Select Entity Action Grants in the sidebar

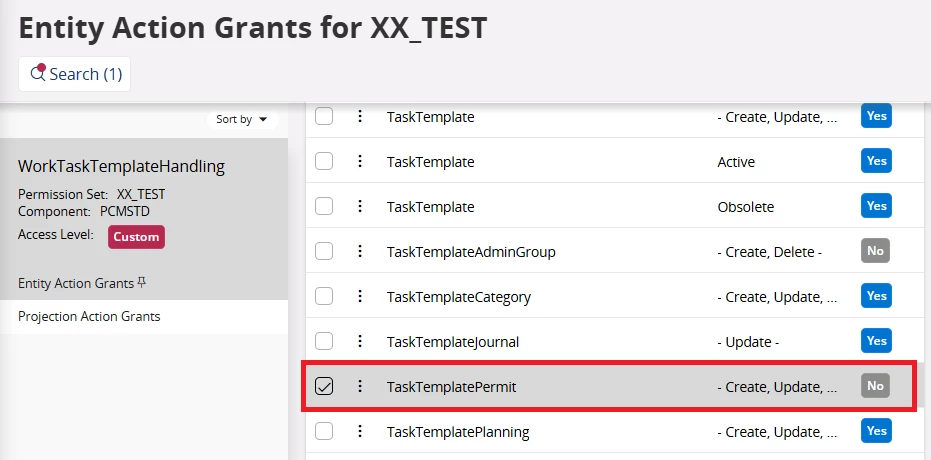[76, 283]
